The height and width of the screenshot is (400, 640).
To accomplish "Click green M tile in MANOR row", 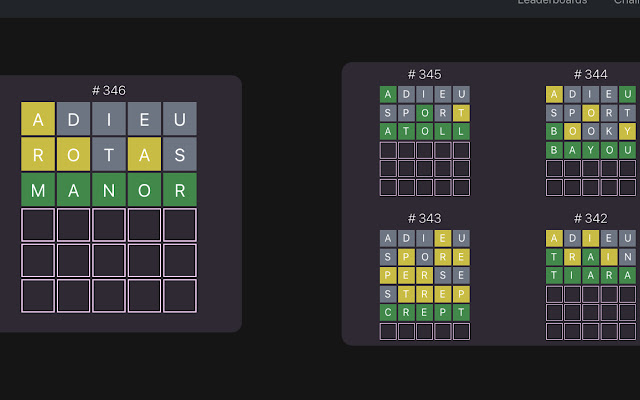I will (38, 189).
